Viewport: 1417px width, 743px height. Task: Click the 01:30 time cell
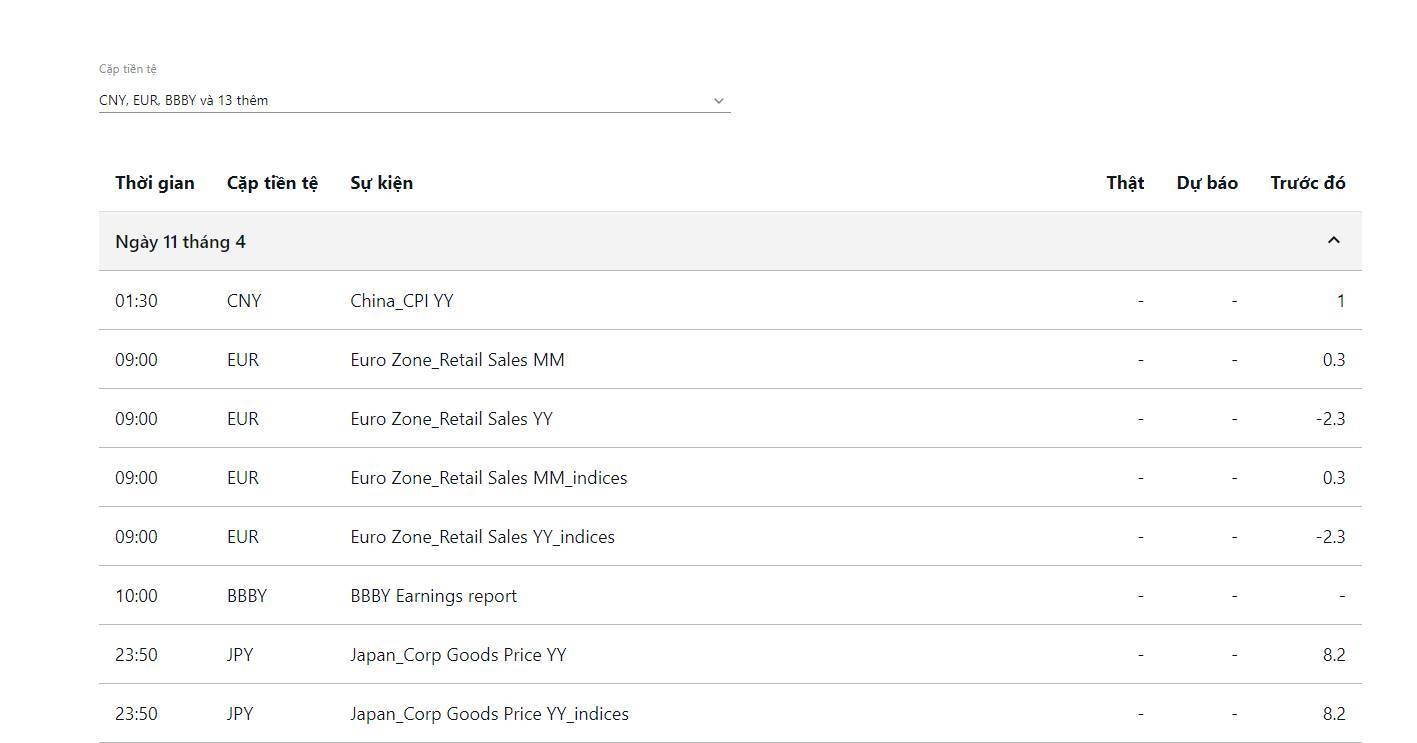pos(136,301)
